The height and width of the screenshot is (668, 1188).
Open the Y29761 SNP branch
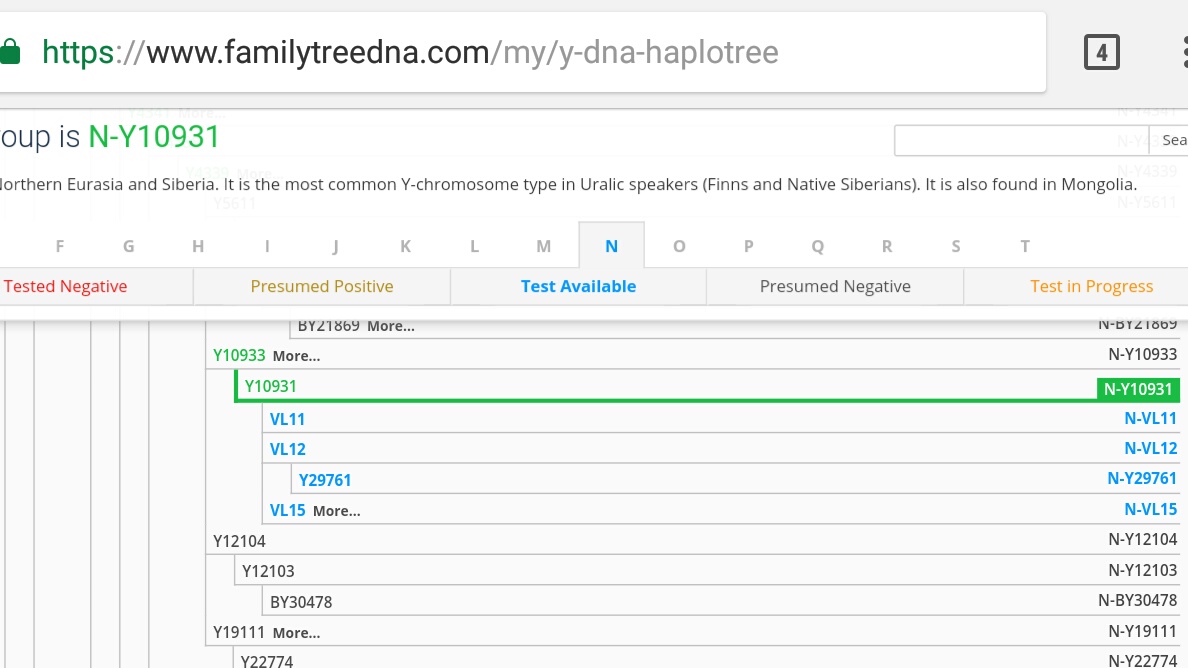pos(325,480)
